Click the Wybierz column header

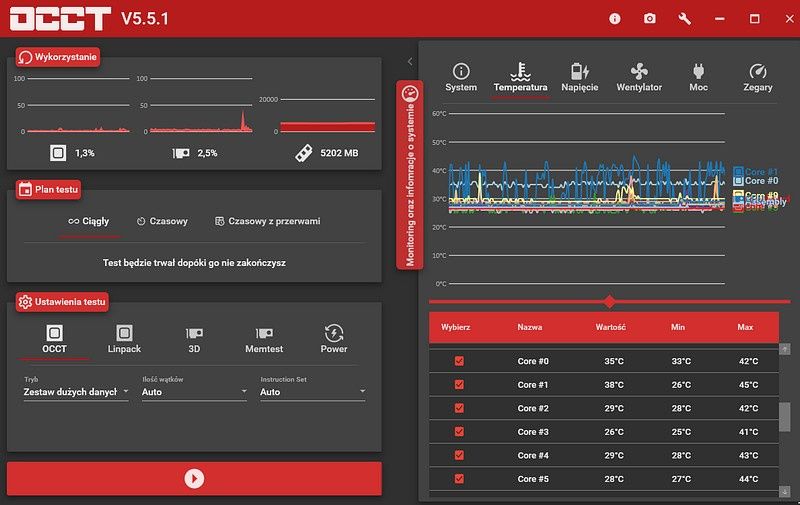click(x=456, y=327)
